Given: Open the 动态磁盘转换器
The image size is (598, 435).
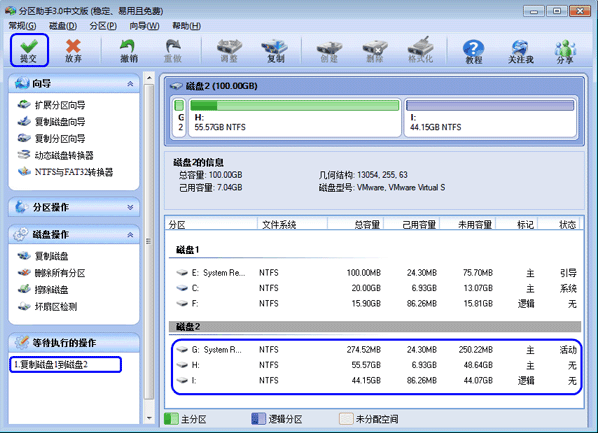Looking at the screenshot, I should pyautogui.click(x=56, y=155).
